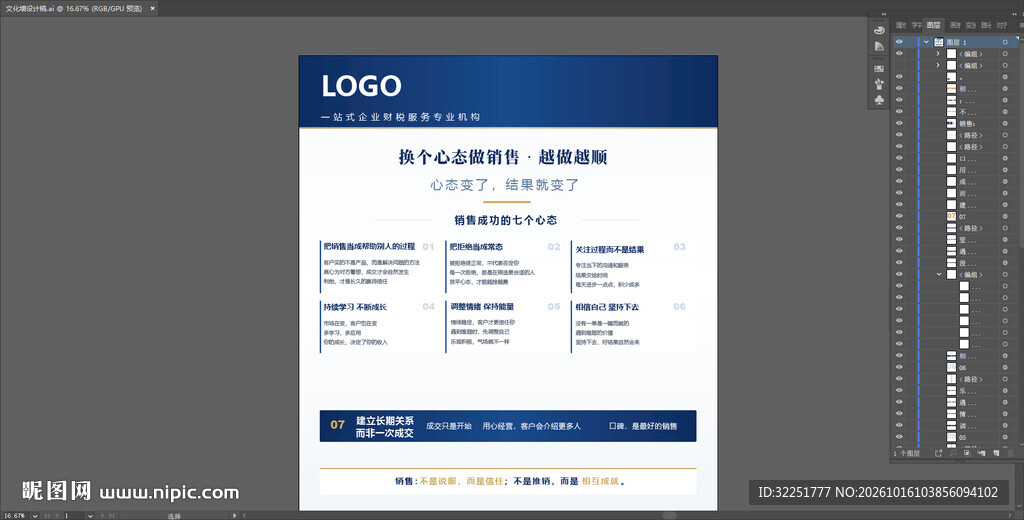
Task: Select the 销售: row in the layers list
Action: pyautogui.click(x=955, y=123)
